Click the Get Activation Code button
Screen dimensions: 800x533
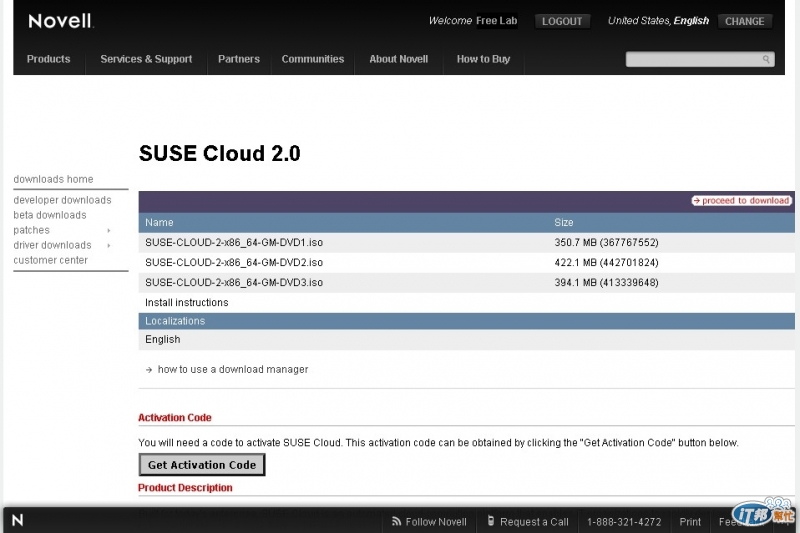pyautogui.click(x=202, y=465)
